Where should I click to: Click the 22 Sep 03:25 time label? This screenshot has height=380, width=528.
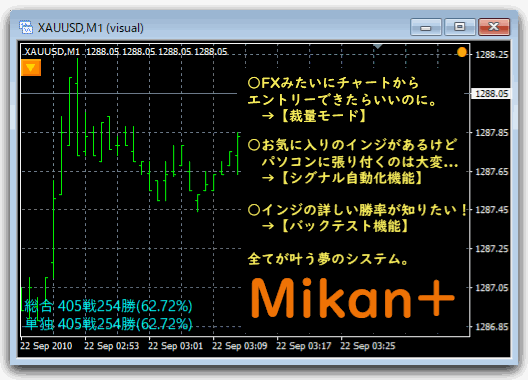tap(368, 346)
